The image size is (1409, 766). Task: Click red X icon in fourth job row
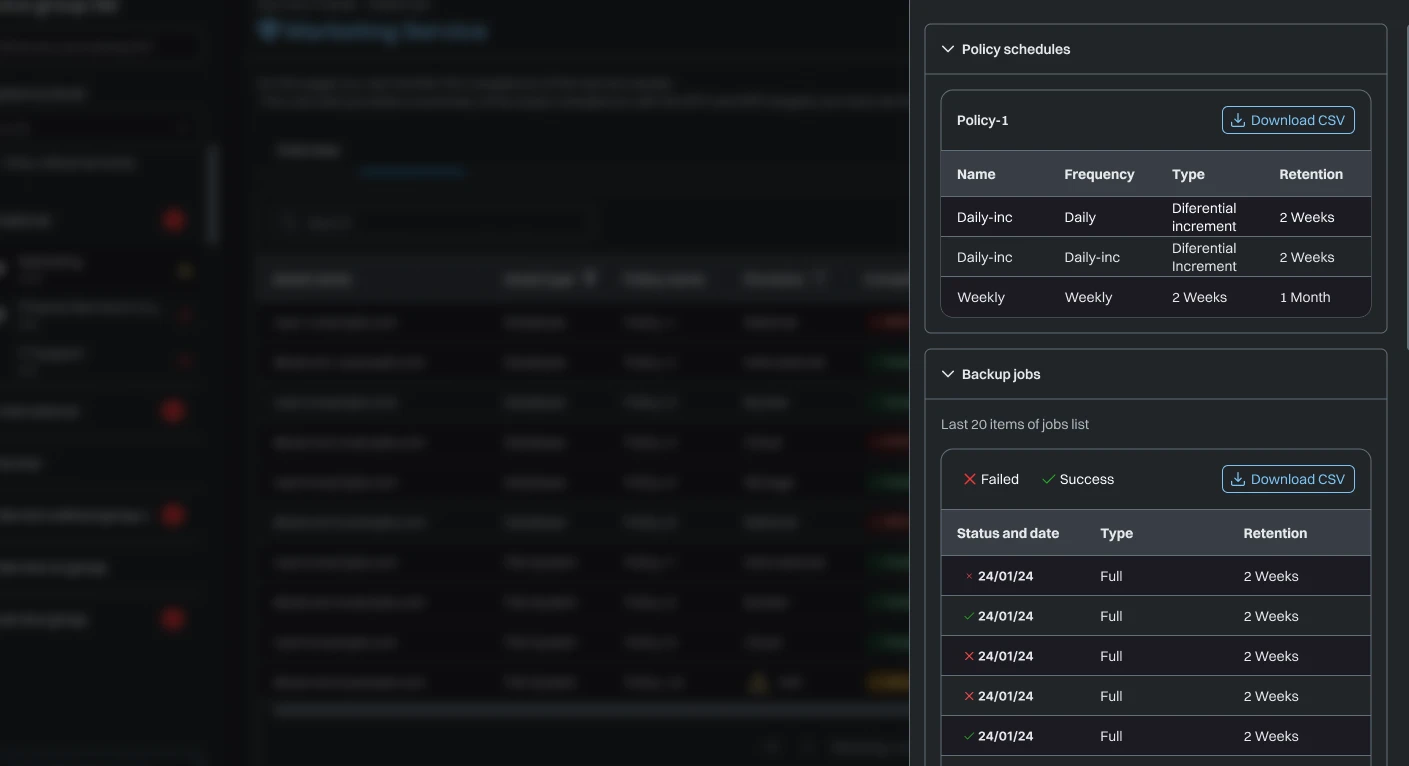coord(968,696)
